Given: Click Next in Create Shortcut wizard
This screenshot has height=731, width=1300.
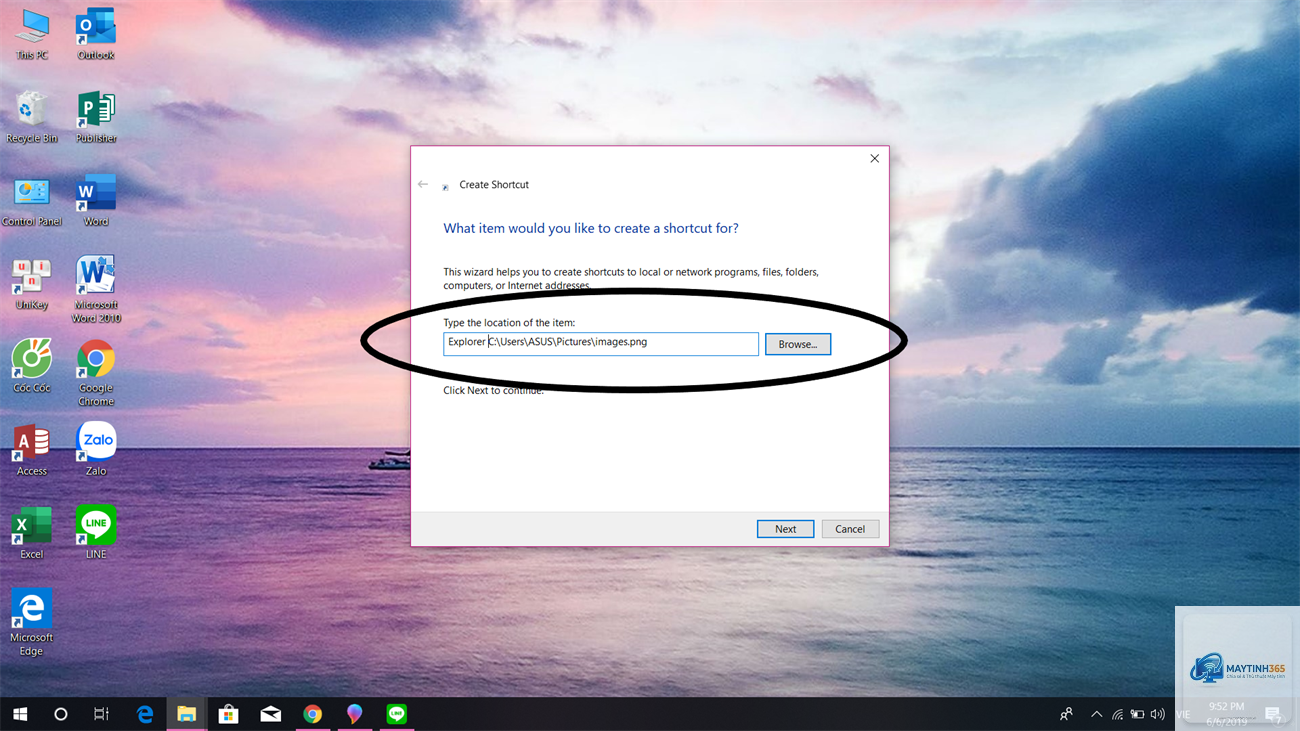Looking at the screenshot, I should (x=786, y=529).
